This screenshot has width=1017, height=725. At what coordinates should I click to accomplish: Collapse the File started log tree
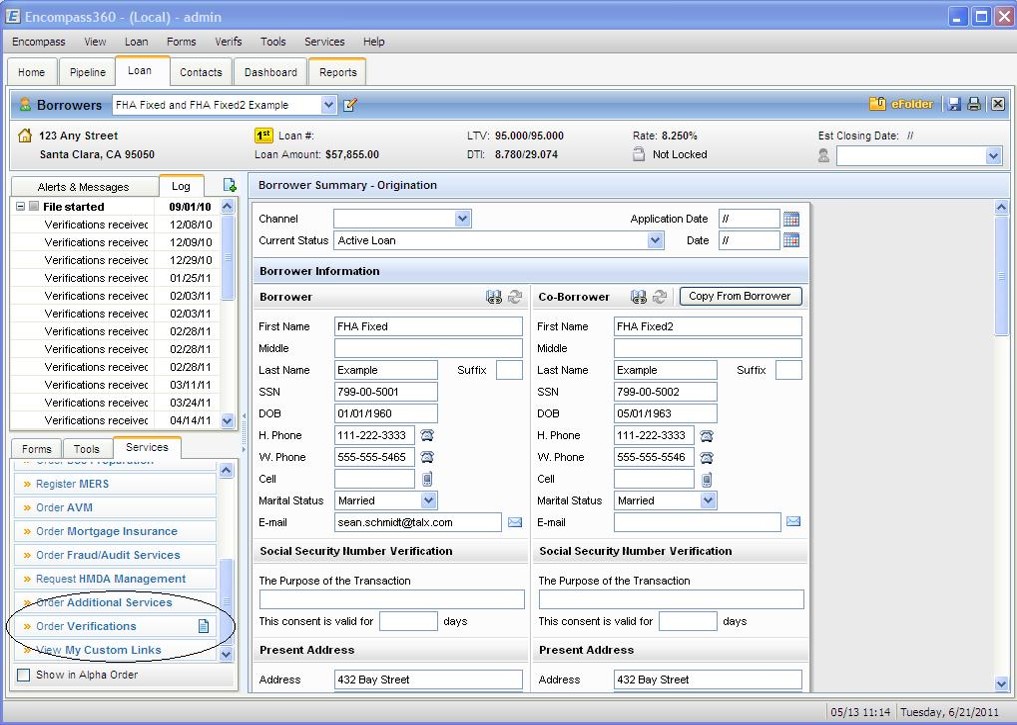pyautogui.click(x=20, y=206)
